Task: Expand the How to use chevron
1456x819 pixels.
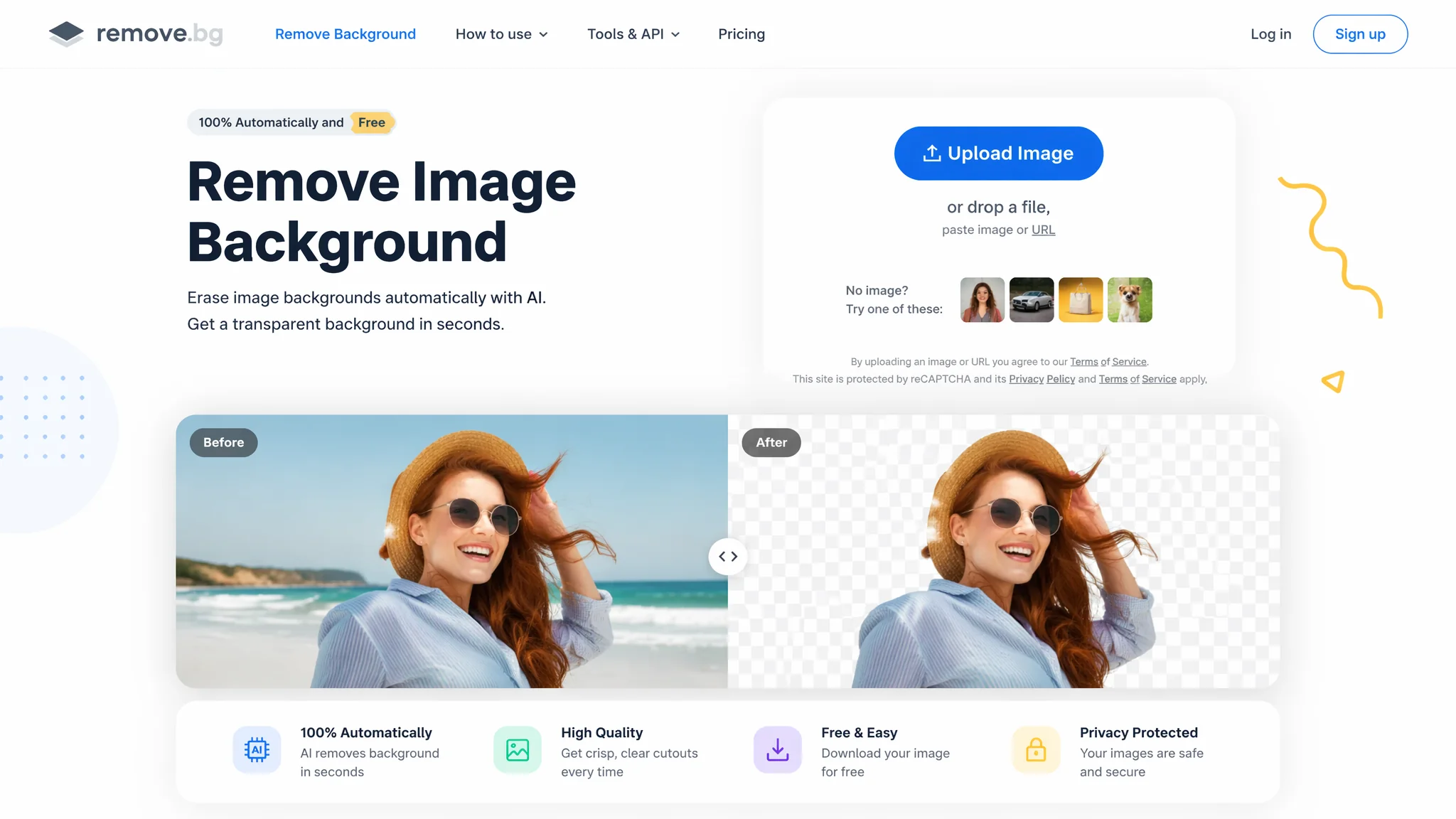Action: coord(543,35)
